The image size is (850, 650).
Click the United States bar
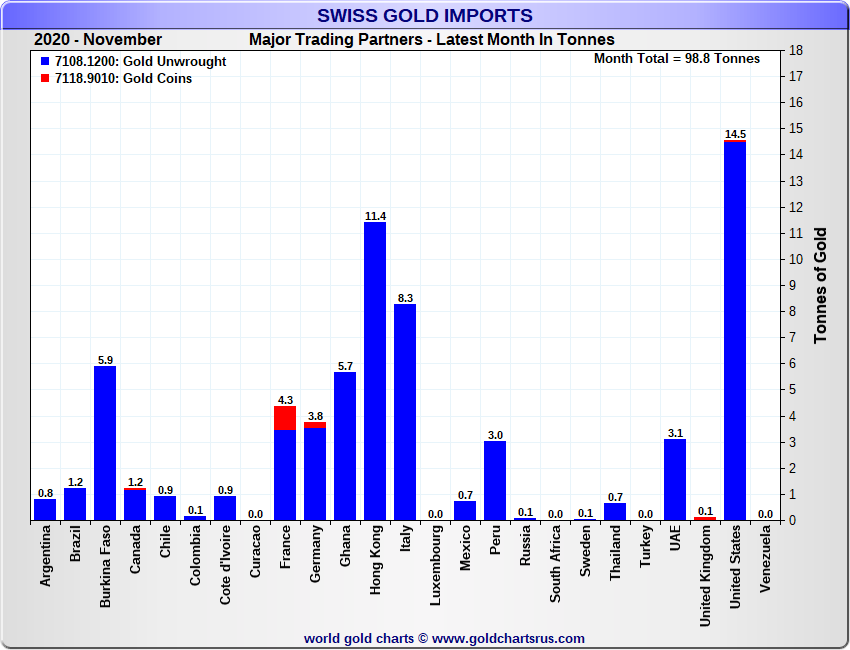point(735,330)
